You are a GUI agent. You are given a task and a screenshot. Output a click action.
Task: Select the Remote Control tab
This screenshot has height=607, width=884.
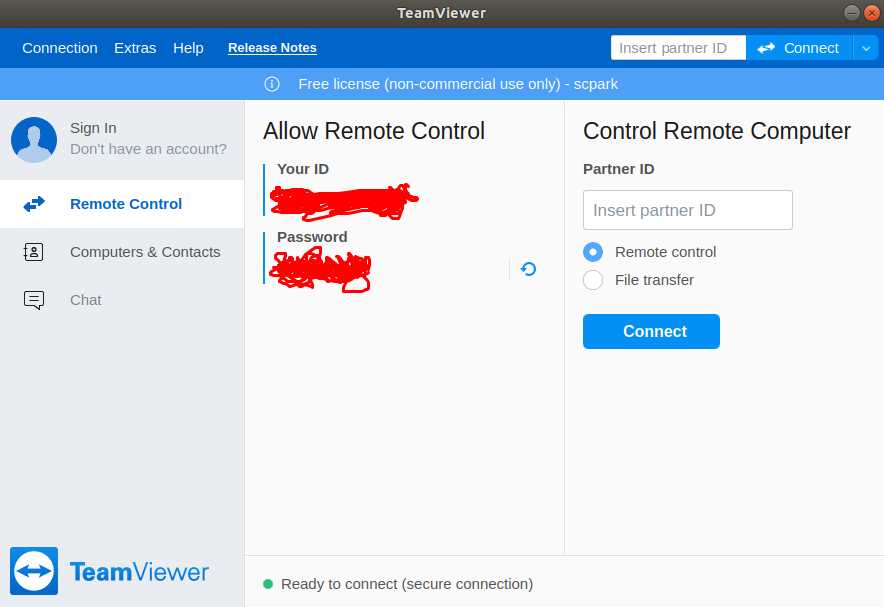point(122,204)
